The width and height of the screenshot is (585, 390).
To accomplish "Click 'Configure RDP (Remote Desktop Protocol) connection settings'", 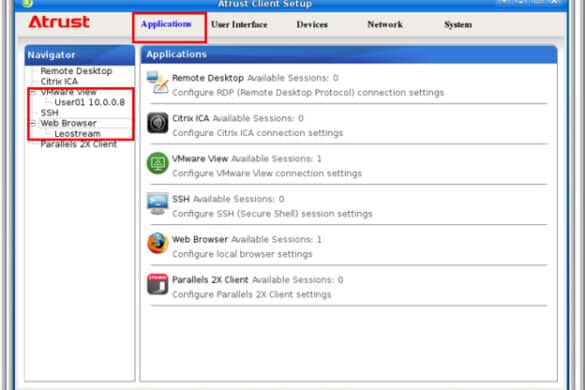I will click(x=308, y=93).
